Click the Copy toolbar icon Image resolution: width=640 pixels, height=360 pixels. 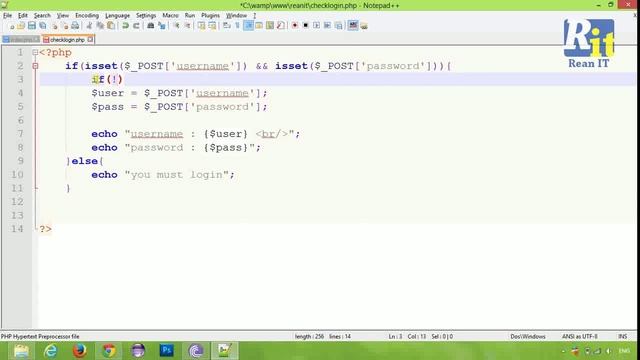click(x=100, y=26)
